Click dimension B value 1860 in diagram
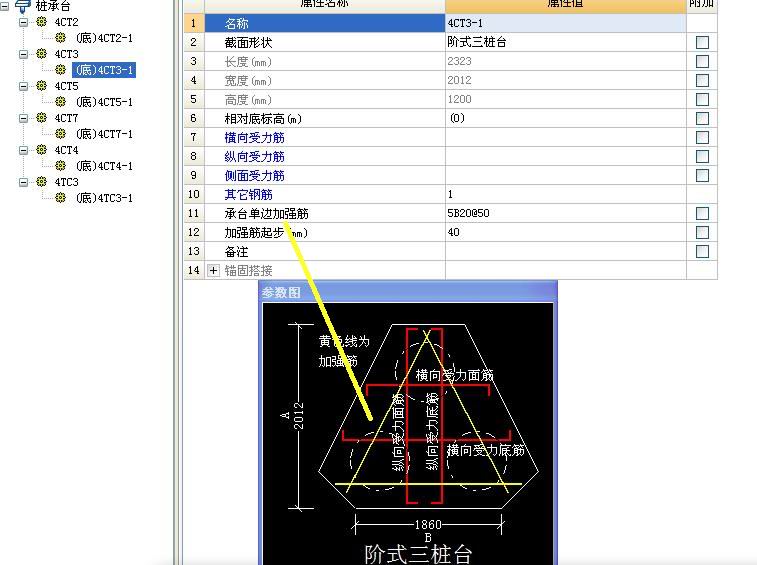This screenshot has width=757, height=565. pos(428,524)
